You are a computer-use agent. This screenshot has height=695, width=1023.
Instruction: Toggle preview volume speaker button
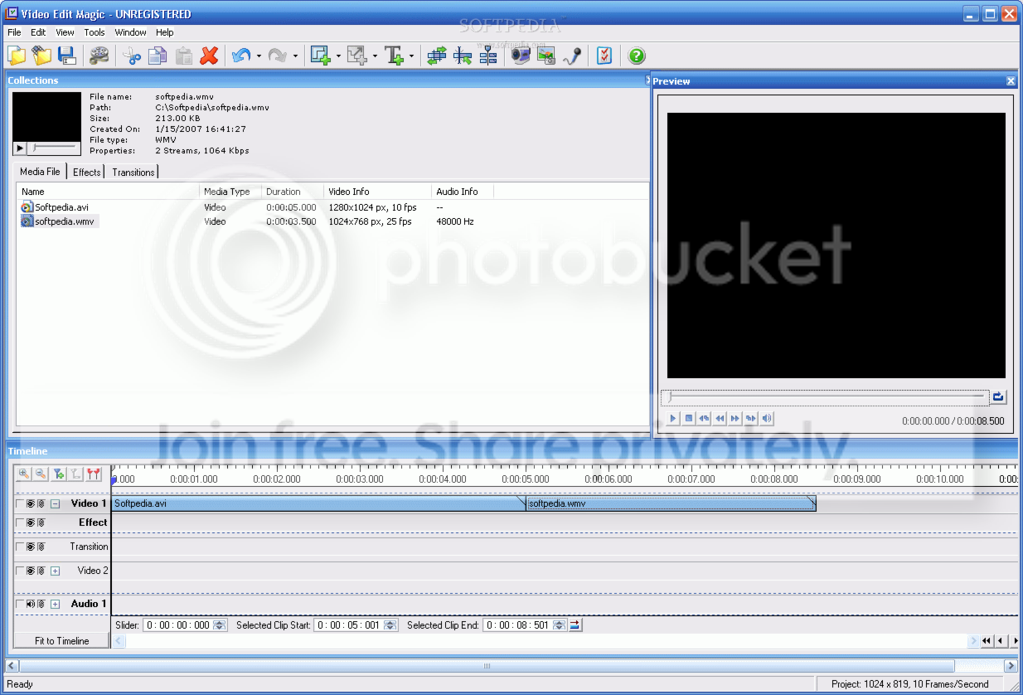pyautogui.click(x=767, y=418)
